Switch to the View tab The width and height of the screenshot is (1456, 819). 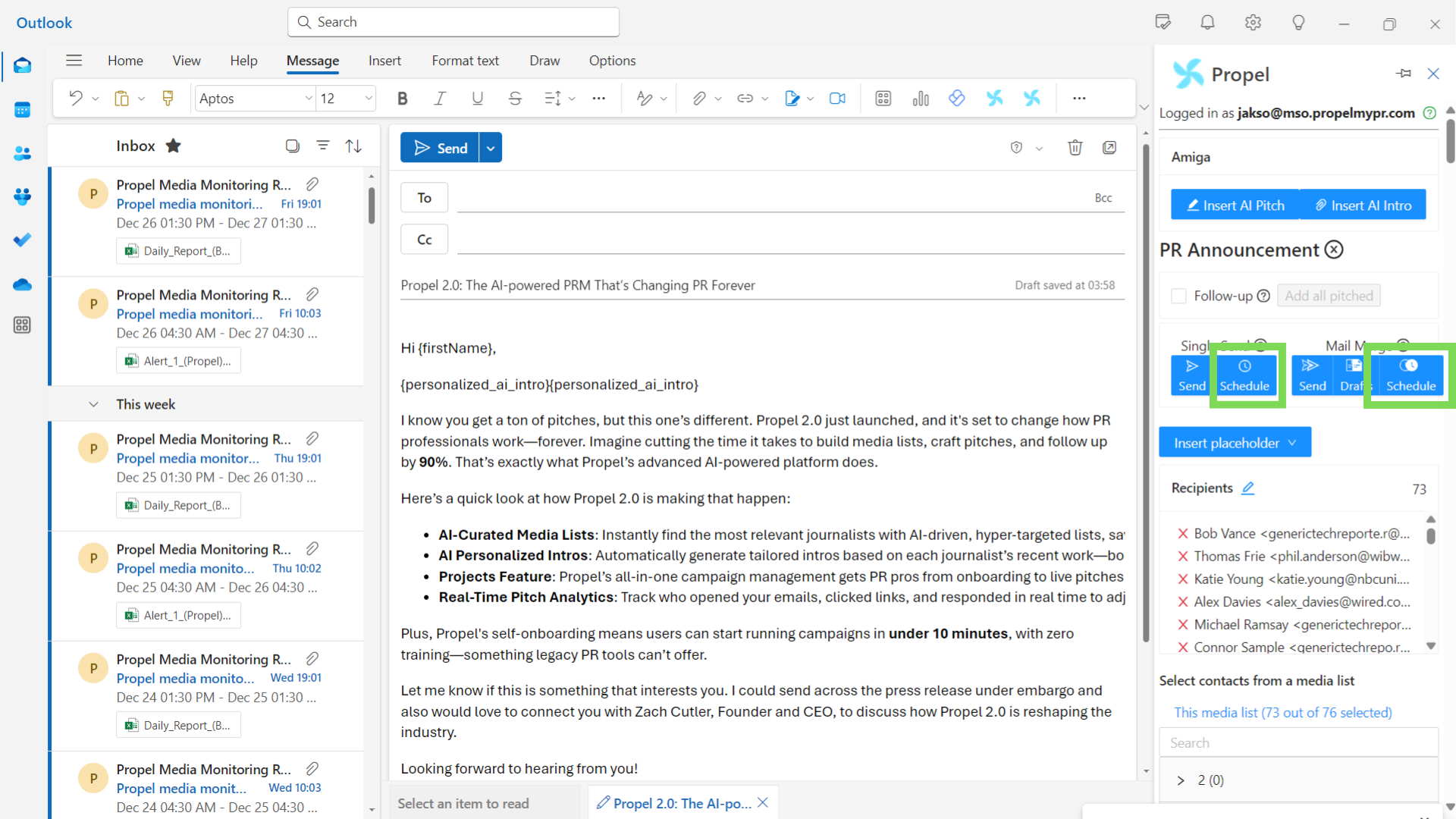click(187, 61)
